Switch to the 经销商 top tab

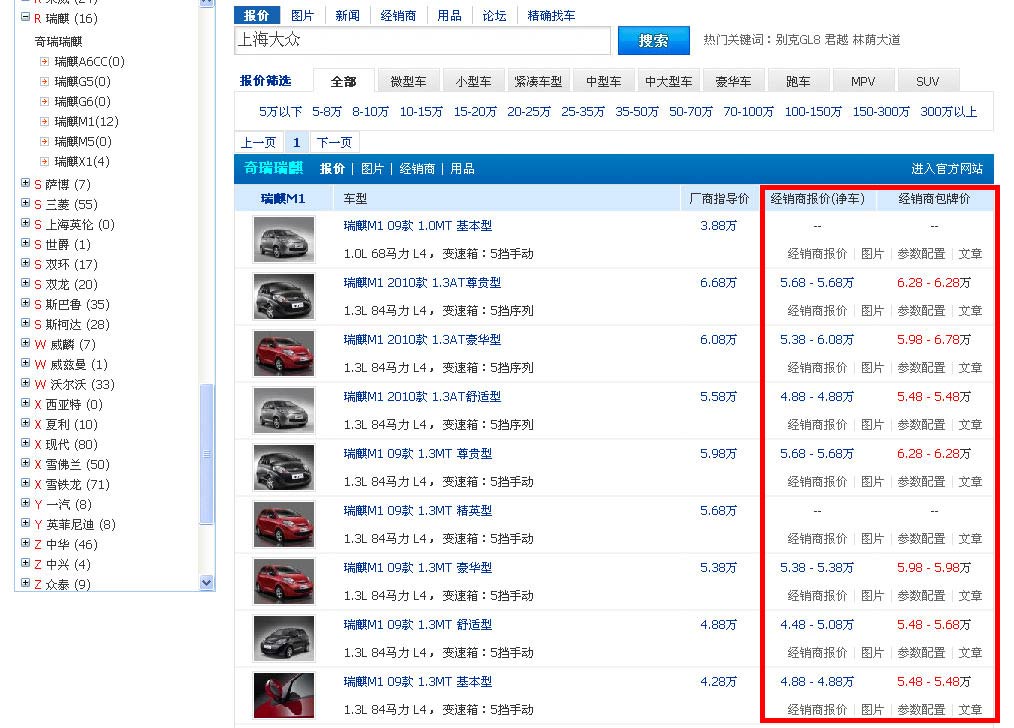(398, 16)
